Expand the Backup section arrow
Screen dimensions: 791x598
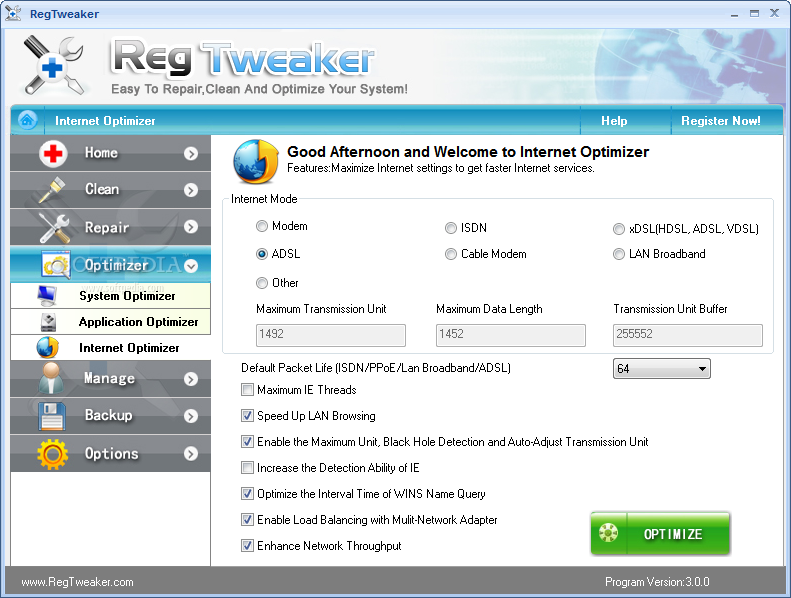click(x=191, y=416)
